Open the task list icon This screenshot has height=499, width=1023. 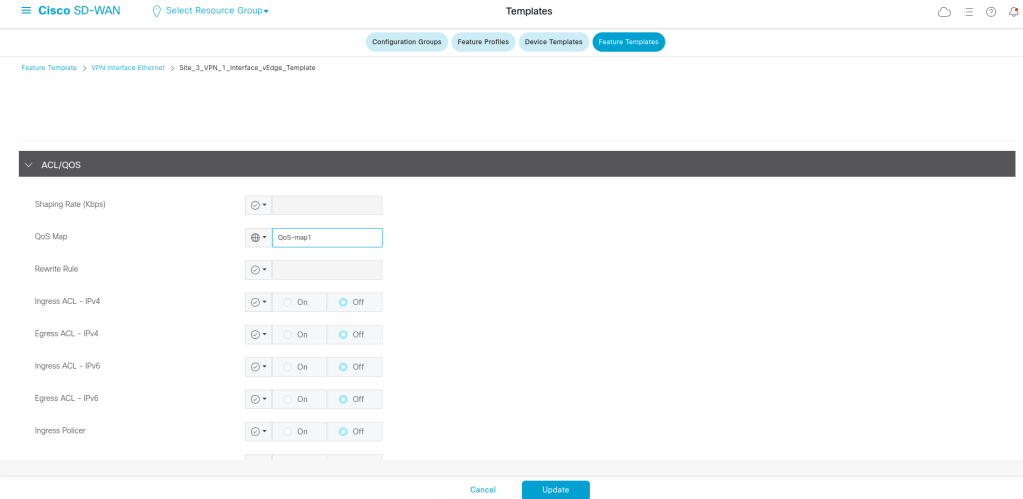[x=968, y=12]
